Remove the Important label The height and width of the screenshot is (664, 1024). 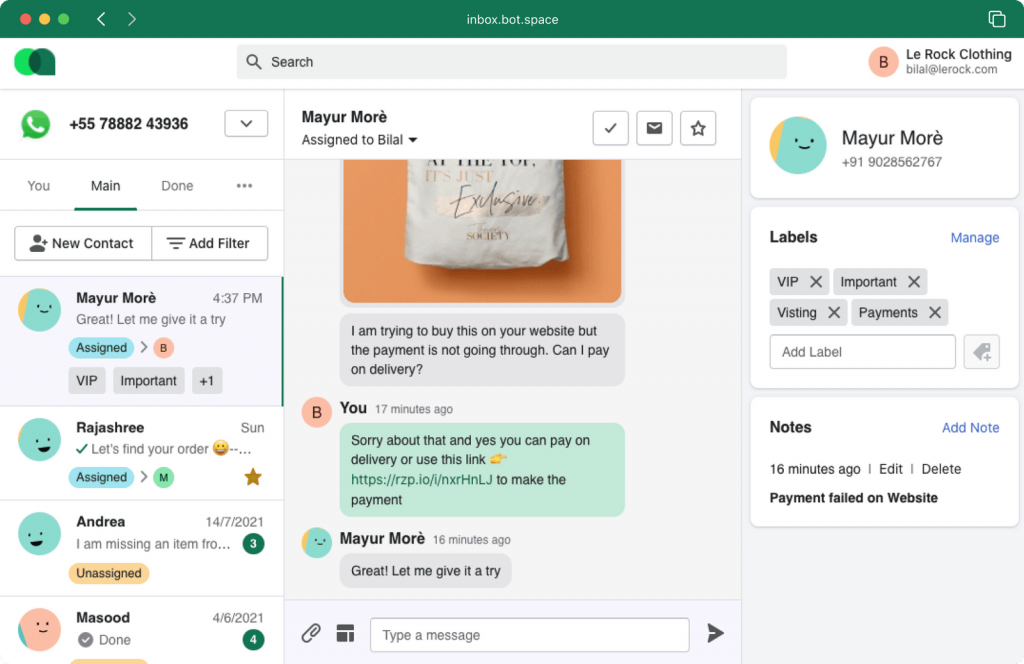click(914, 282)
